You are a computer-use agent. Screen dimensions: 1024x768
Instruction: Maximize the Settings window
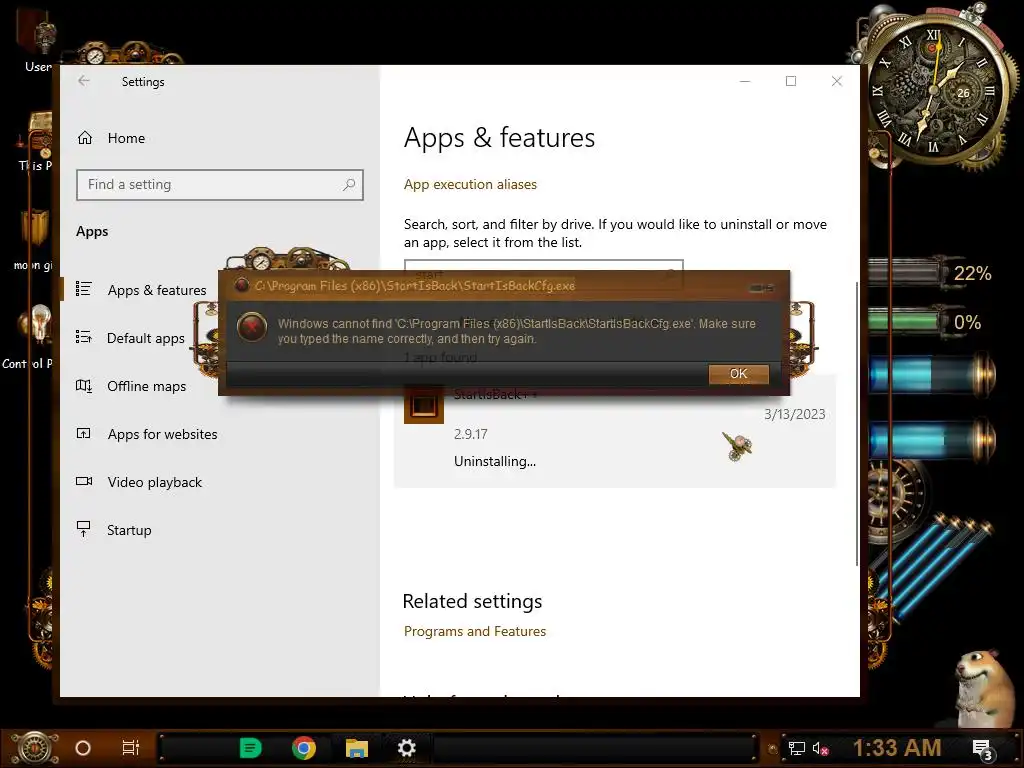tap(791, 81)
